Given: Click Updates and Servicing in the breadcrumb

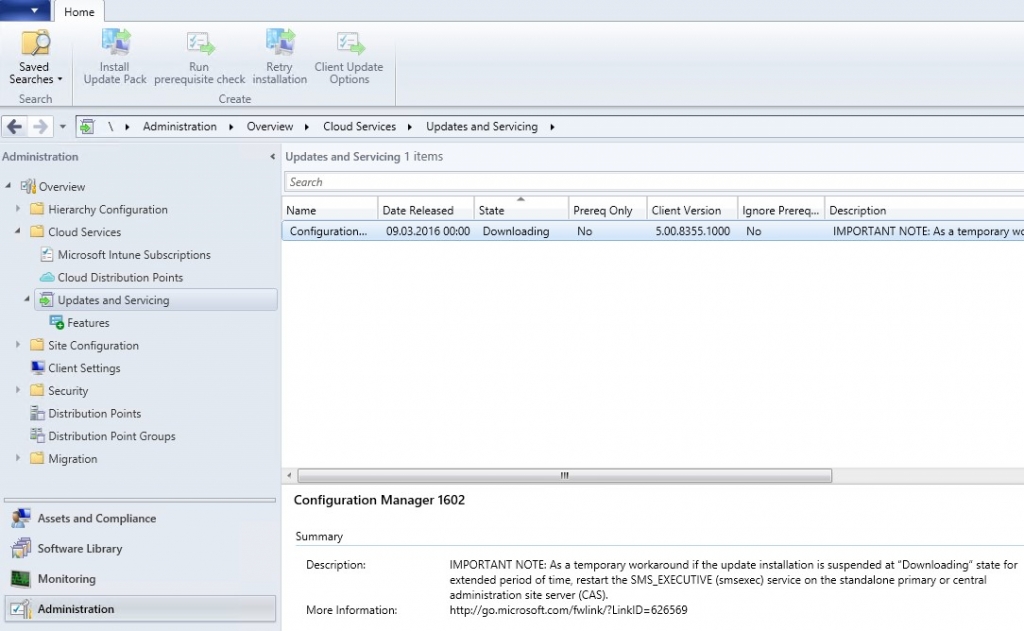Looking at the screenshot, I should [x=482, y=127].
